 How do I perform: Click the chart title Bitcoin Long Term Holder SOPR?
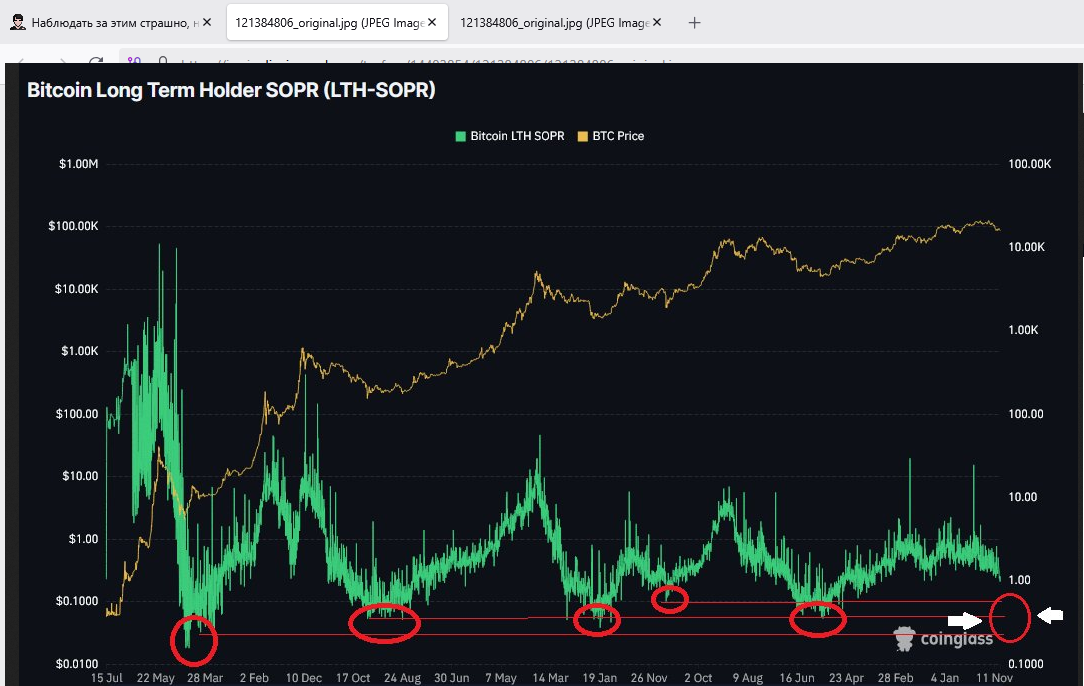(x=231, y=90)
